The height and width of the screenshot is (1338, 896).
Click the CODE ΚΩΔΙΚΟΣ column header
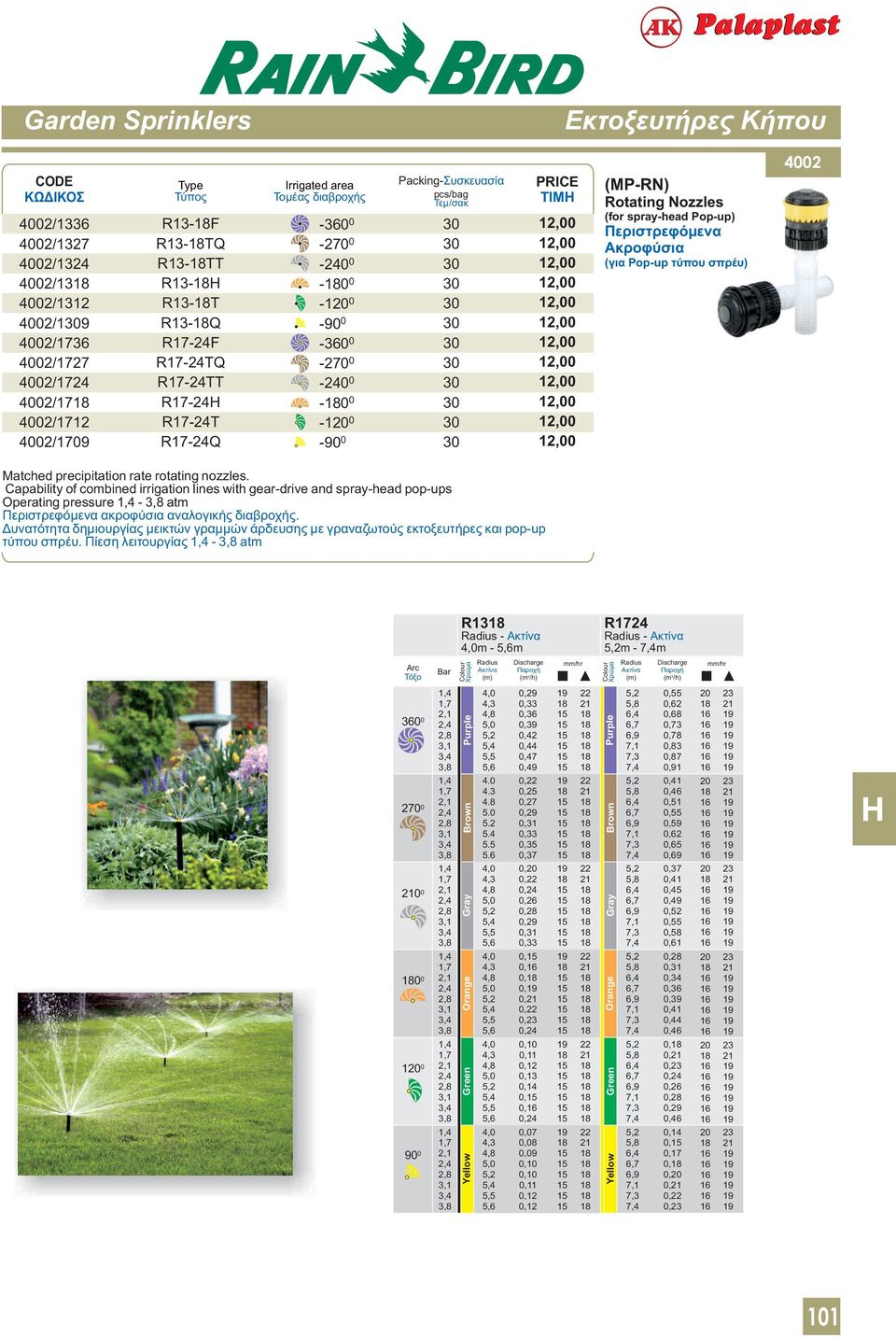click(54, 189)
